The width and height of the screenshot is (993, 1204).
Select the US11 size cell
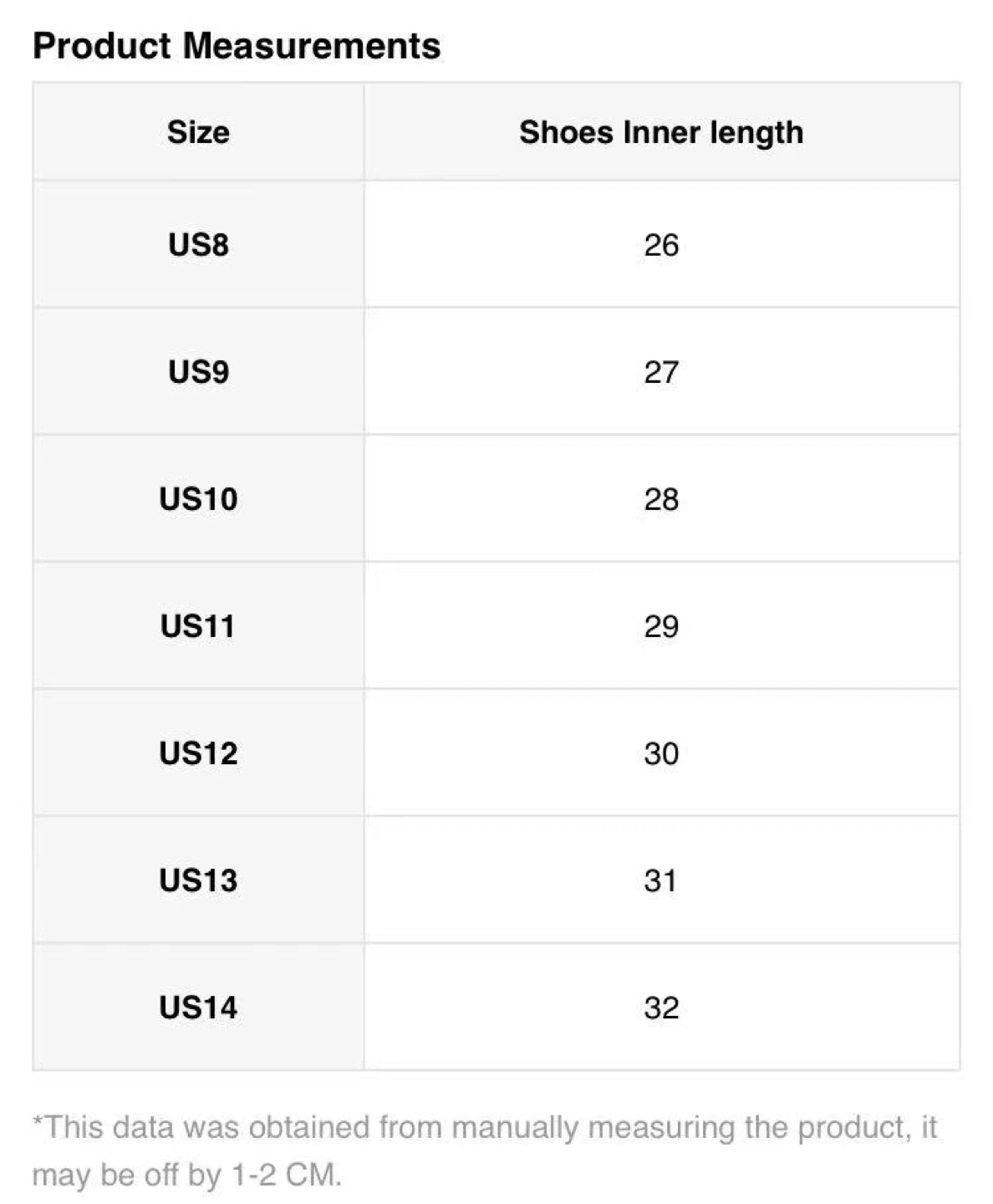tap(198, 626)
